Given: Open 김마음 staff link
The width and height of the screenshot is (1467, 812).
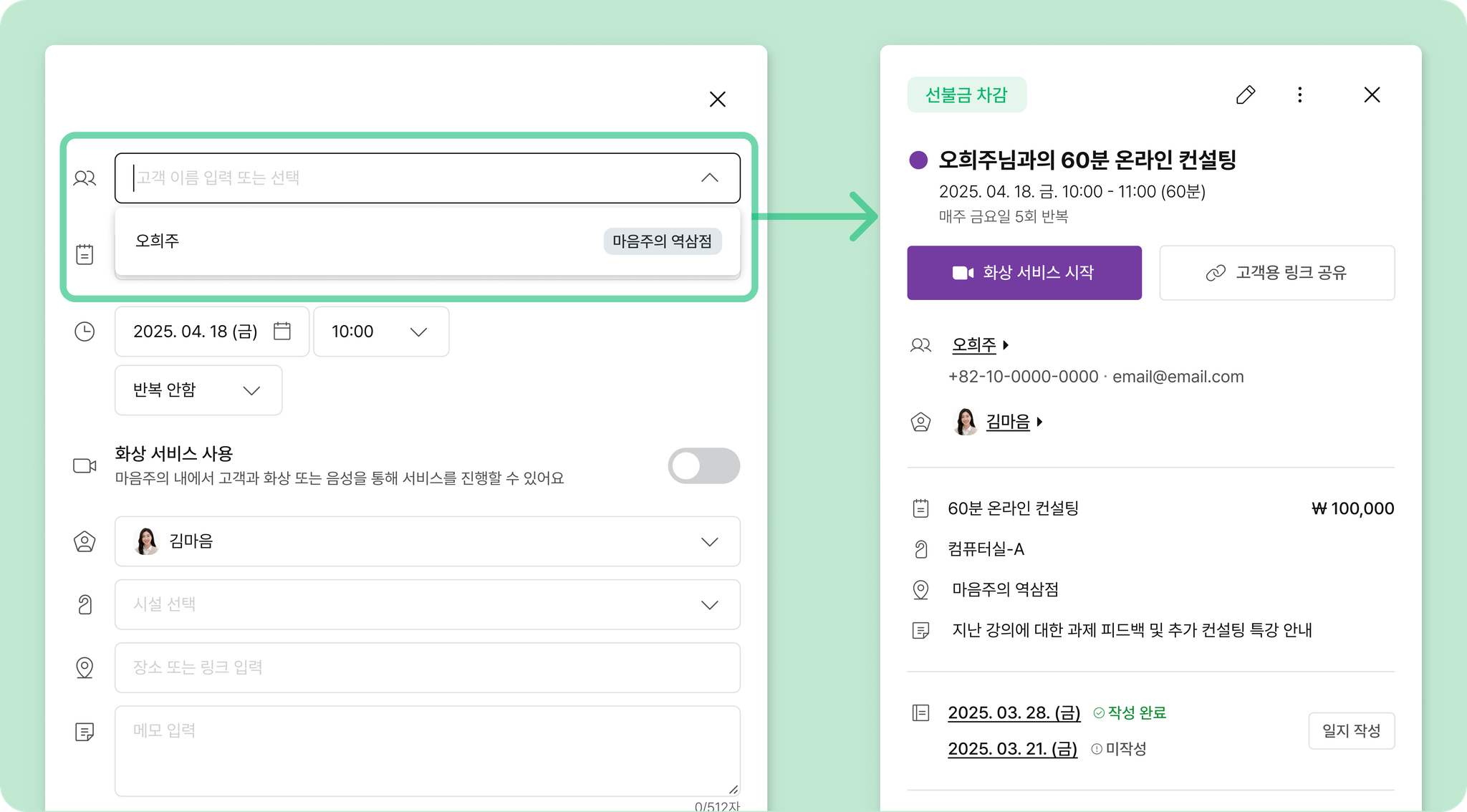Looking at the screenshot, I should coord(1008,422).
